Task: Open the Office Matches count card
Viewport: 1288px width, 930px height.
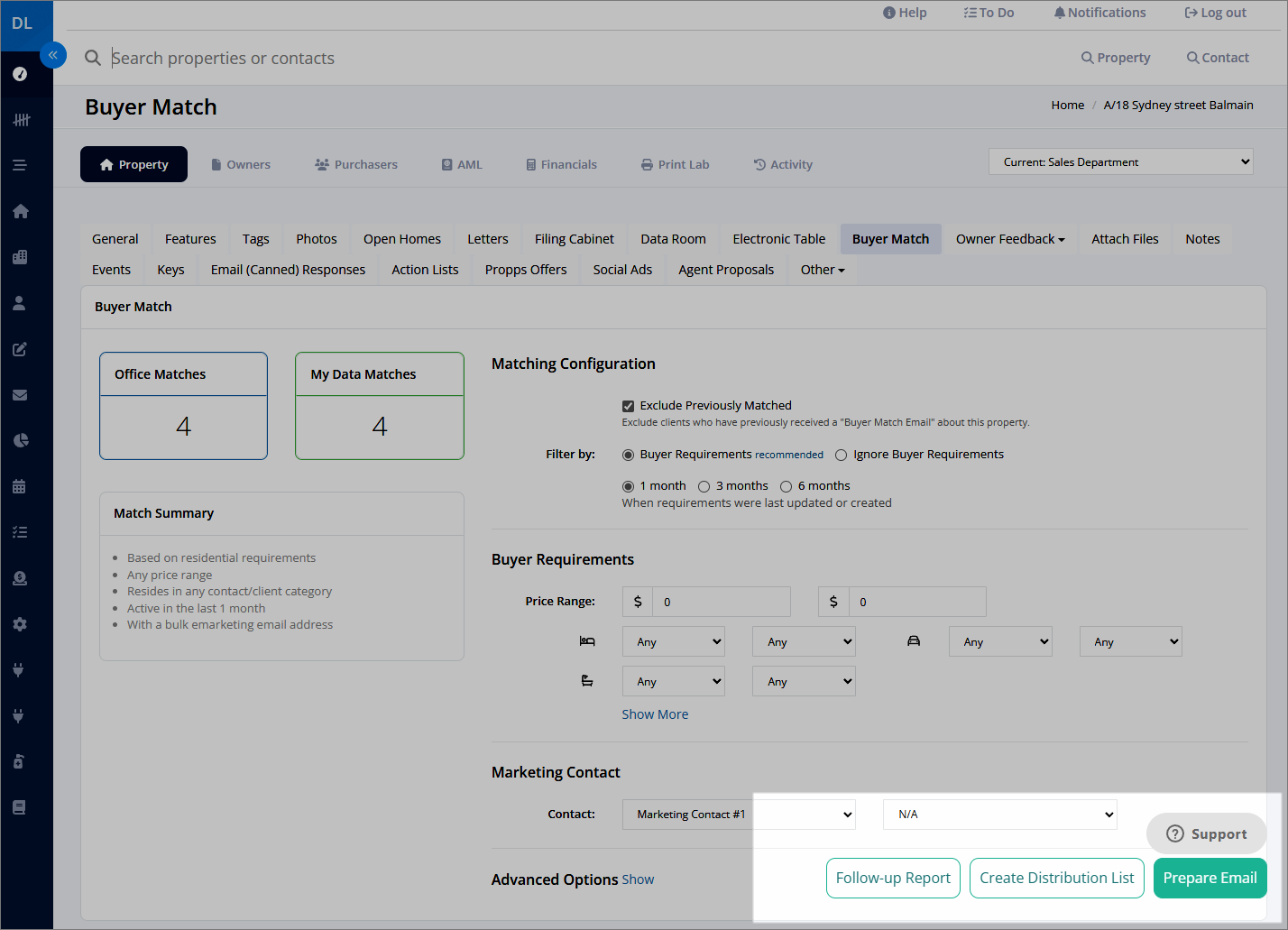Action: (x=183, y=406)
